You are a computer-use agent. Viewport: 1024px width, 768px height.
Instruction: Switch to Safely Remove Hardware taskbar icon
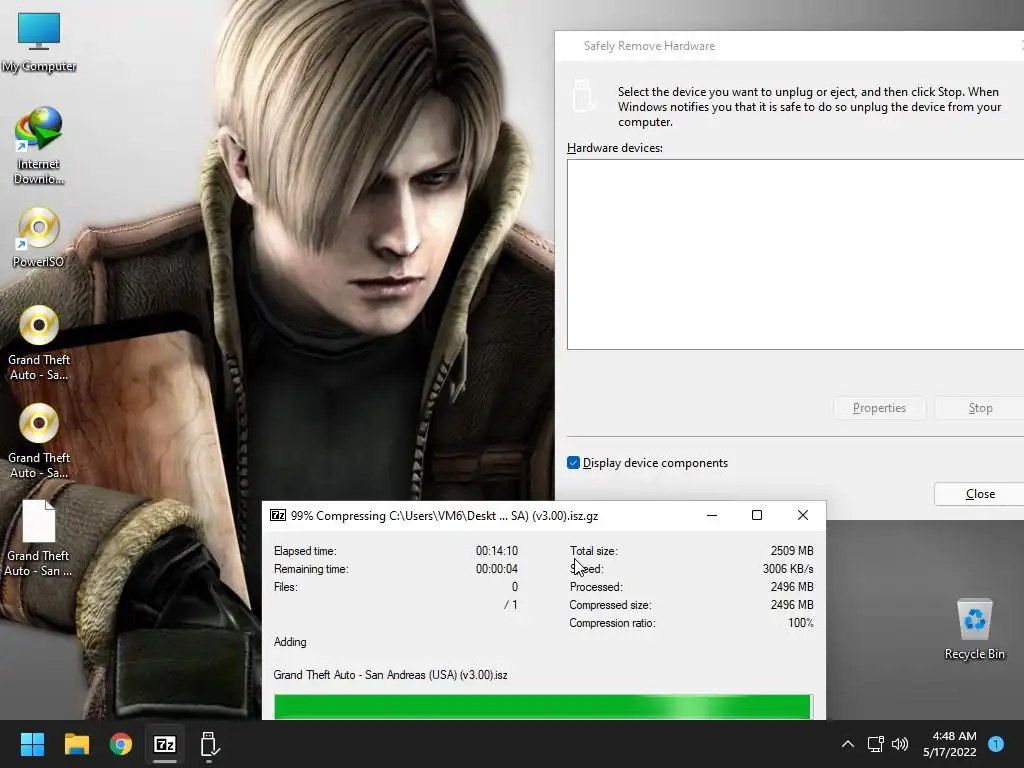[209, 744]
